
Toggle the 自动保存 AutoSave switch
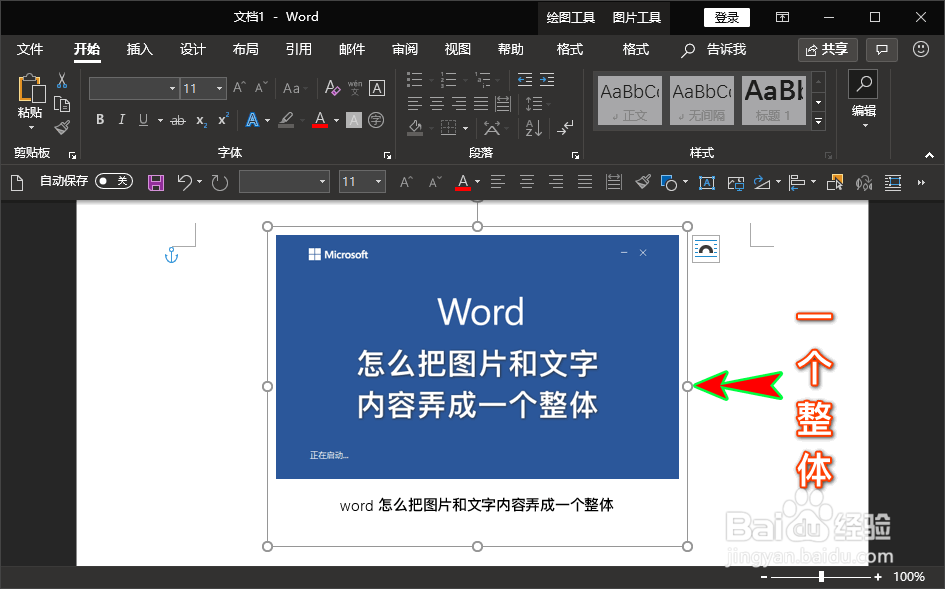(114, 181)
